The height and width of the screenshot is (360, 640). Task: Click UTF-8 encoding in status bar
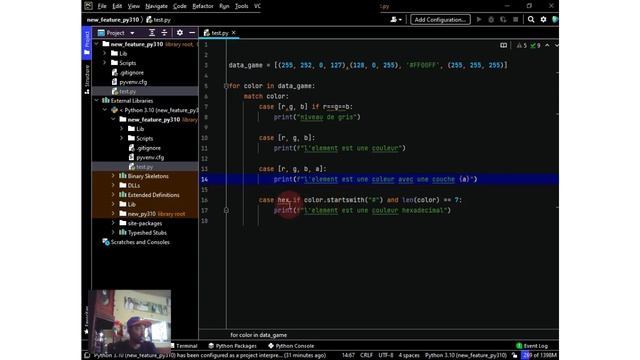coord(386,356)
